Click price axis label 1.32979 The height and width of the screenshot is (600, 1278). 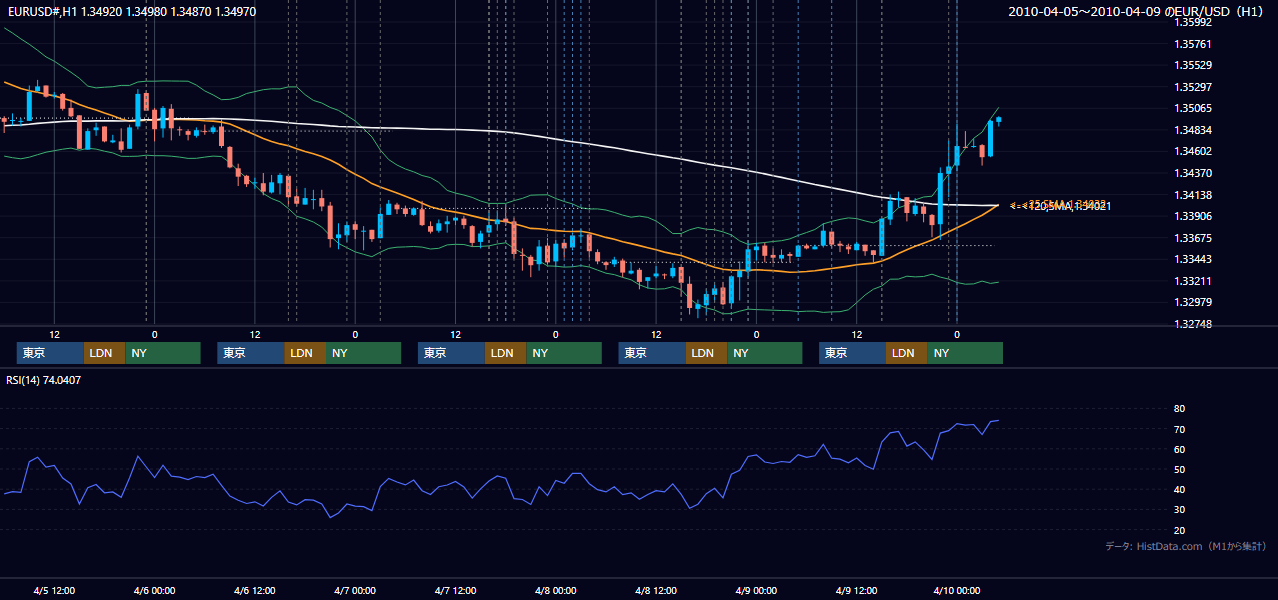[1195, 302]
